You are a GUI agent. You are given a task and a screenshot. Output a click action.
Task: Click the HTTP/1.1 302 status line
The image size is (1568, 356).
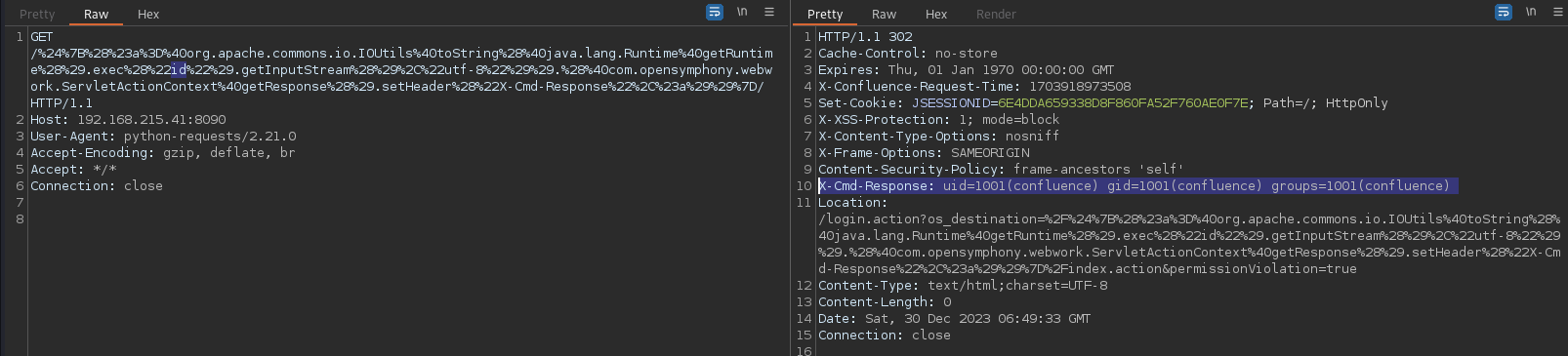(x=865, y=37)
